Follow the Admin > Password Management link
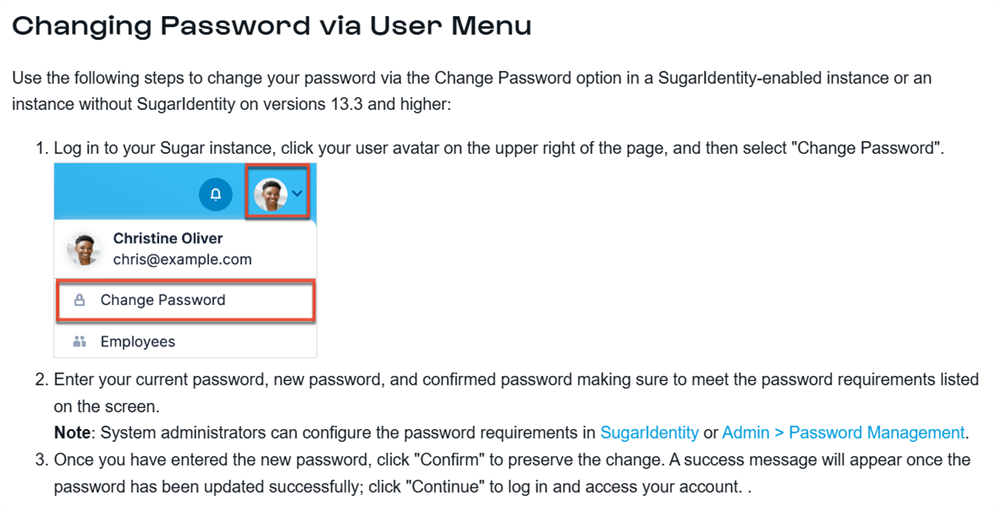The image size is (1000, 511). point(843,433)
